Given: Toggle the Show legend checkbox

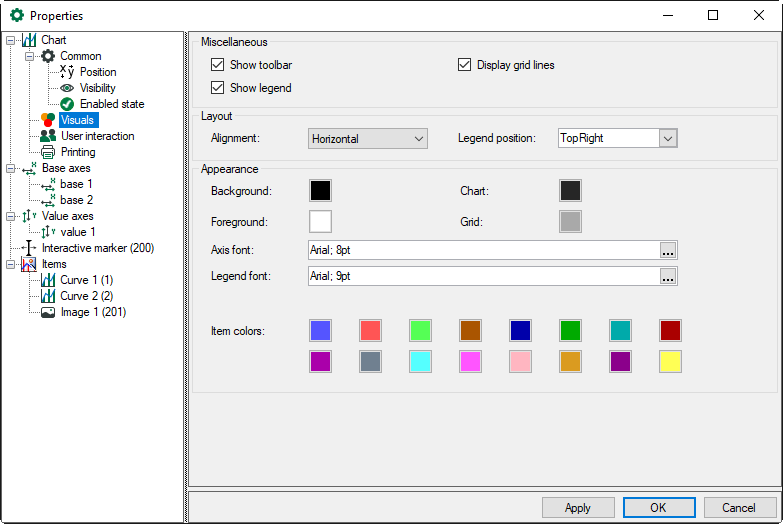Looking at the screenshot, I should pos(217,88).
